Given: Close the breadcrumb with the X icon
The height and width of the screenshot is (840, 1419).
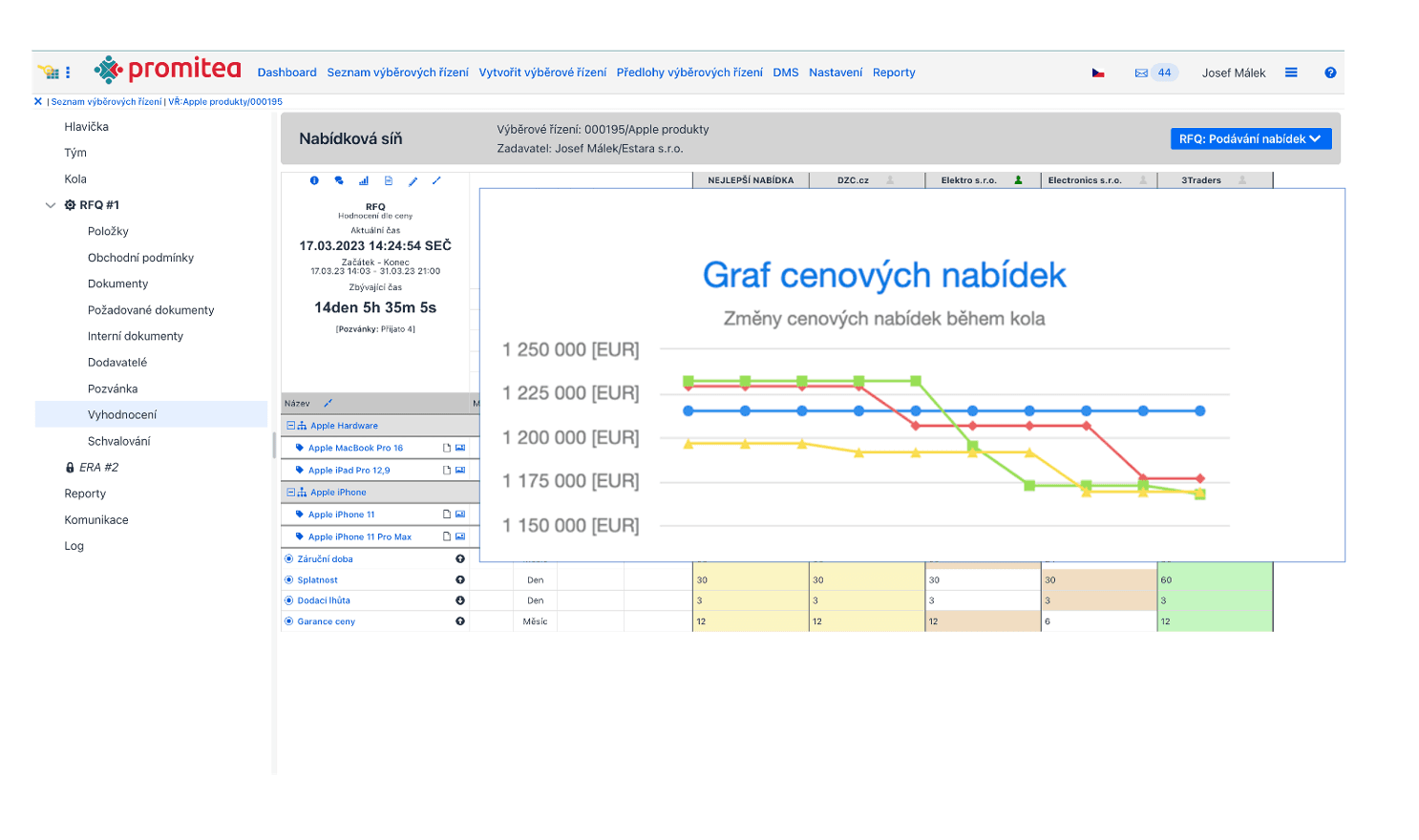Looking at the screenshot, I should coord(38,101).
